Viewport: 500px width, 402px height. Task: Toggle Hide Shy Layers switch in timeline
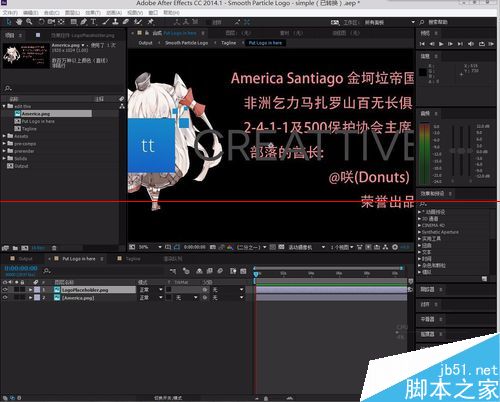199,271
